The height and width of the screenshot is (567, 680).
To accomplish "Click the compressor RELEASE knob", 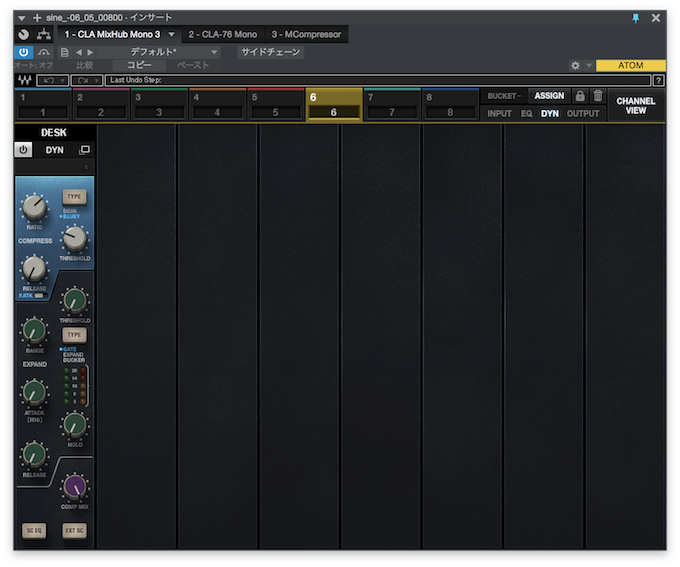I will 34,269.
